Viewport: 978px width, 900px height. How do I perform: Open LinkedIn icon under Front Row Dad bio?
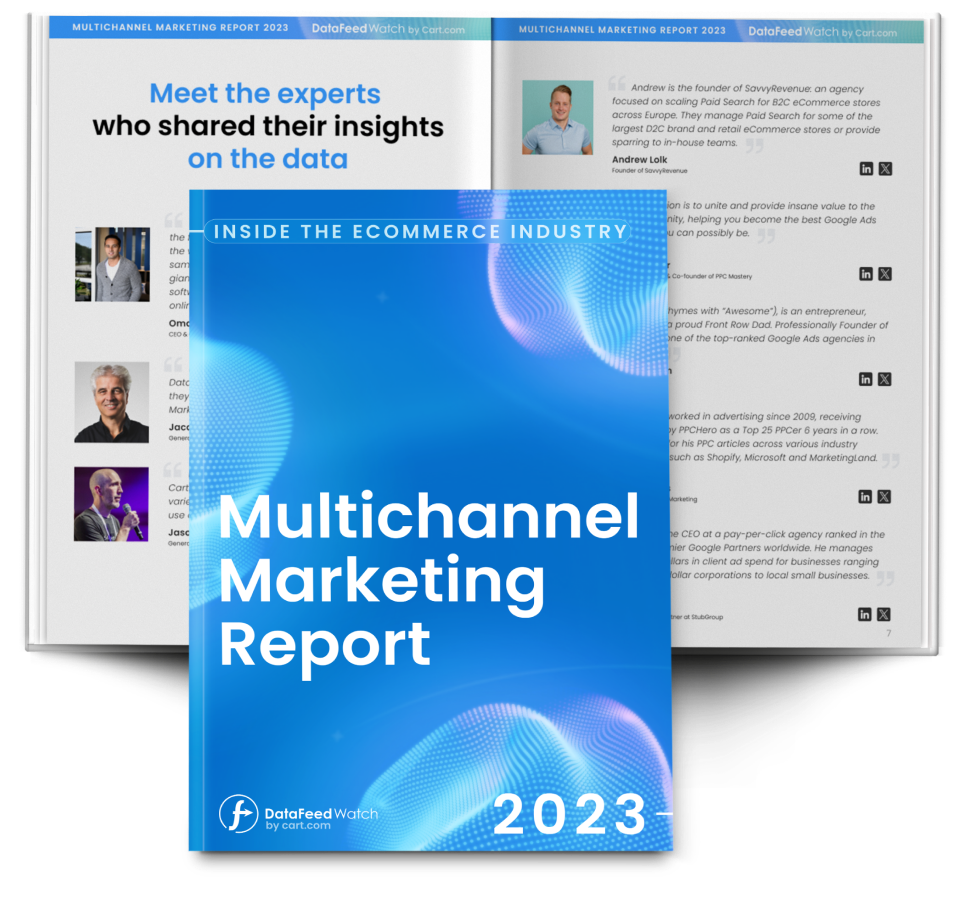pyautogui.click(x=865, y=379)
